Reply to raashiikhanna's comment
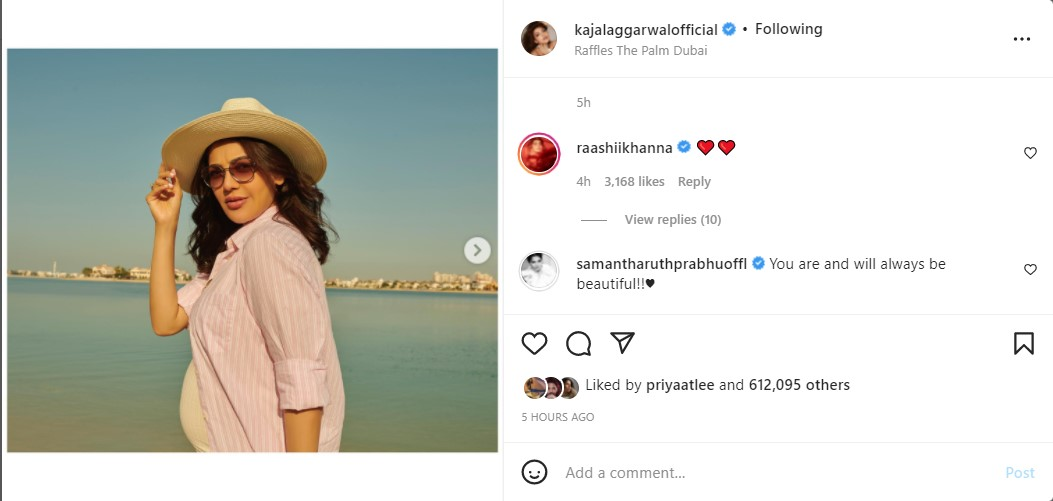The image size is (1053, 501). tap(694, 182)
